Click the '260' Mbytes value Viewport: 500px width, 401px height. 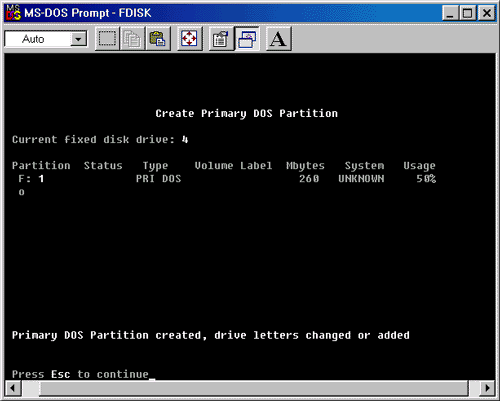tap(309, 179)
